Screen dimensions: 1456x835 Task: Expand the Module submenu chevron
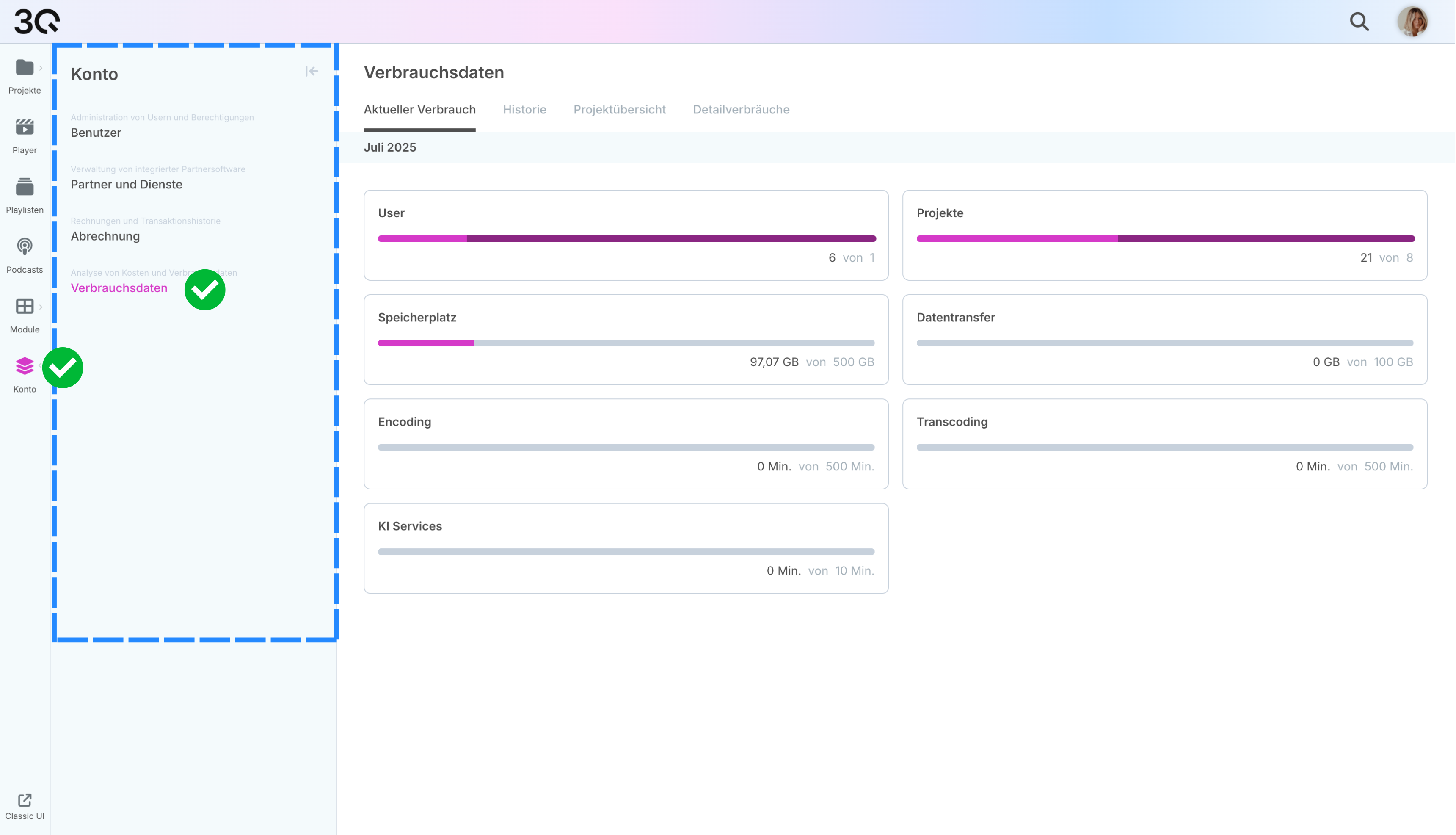[41, 307]
